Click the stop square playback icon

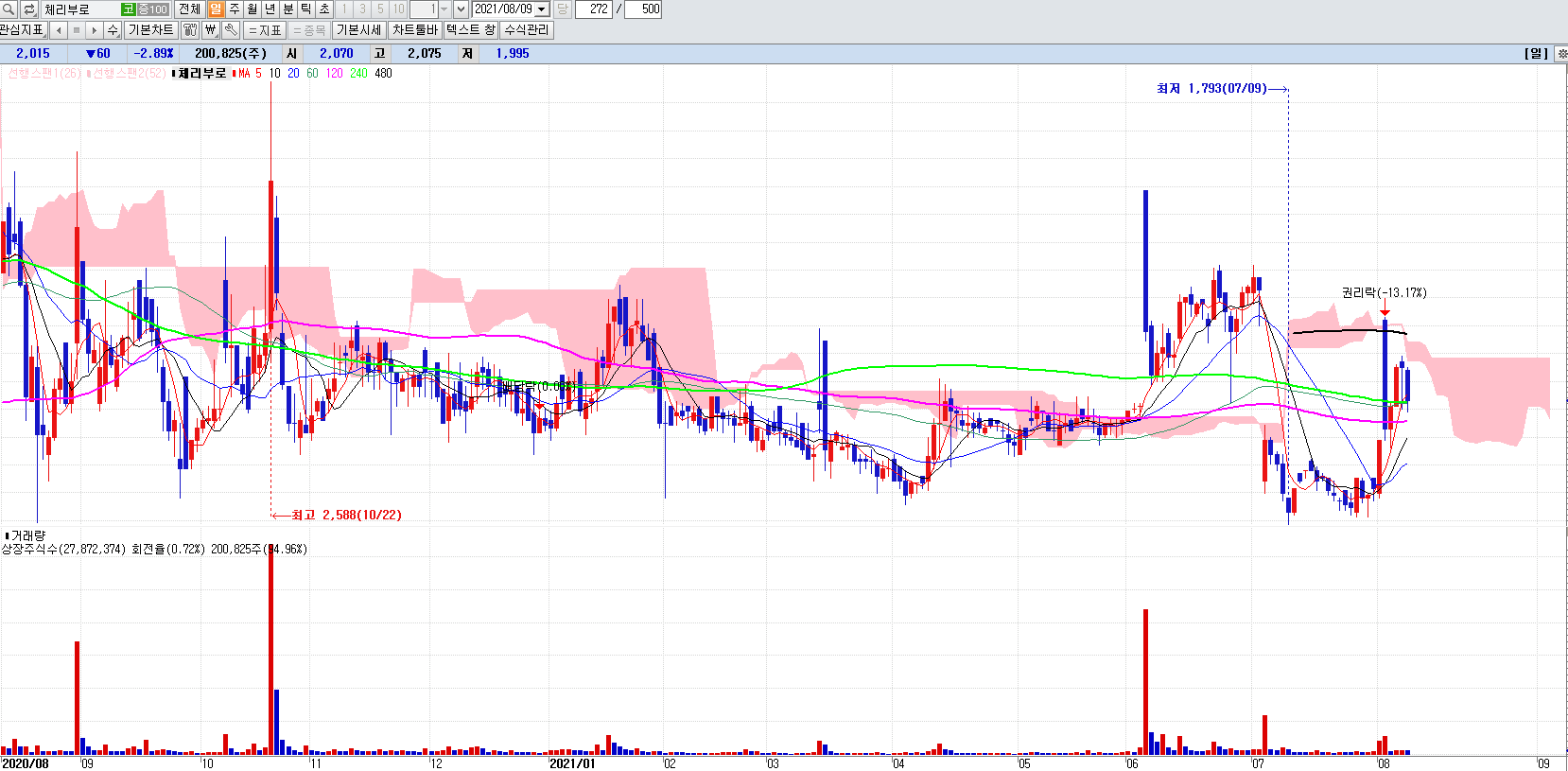[77, 30]
